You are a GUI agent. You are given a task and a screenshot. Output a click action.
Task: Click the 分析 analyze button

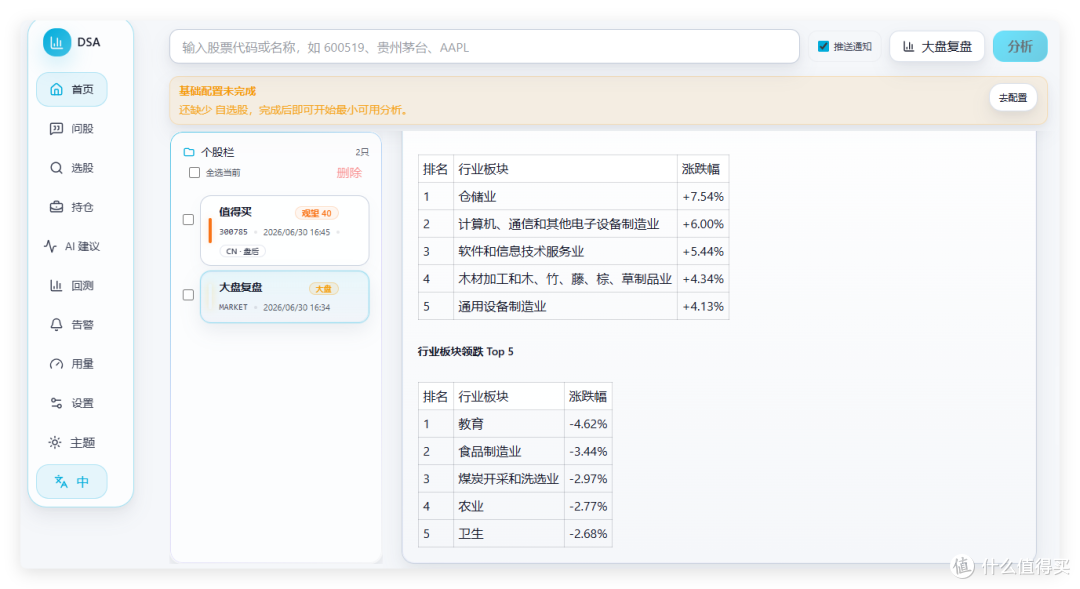[x=1020, y=47]
